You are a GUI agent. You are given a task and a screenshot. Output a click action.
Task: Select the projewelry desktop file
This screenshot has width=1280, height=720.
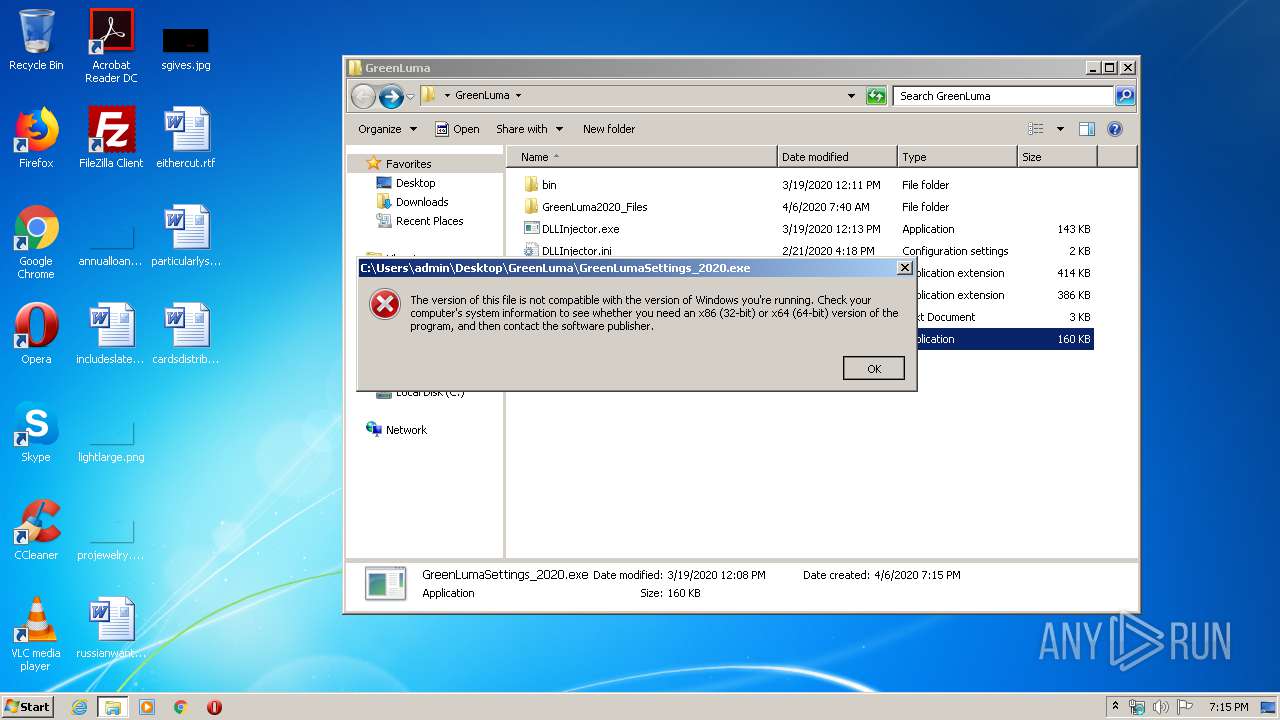tap(111, 540)
